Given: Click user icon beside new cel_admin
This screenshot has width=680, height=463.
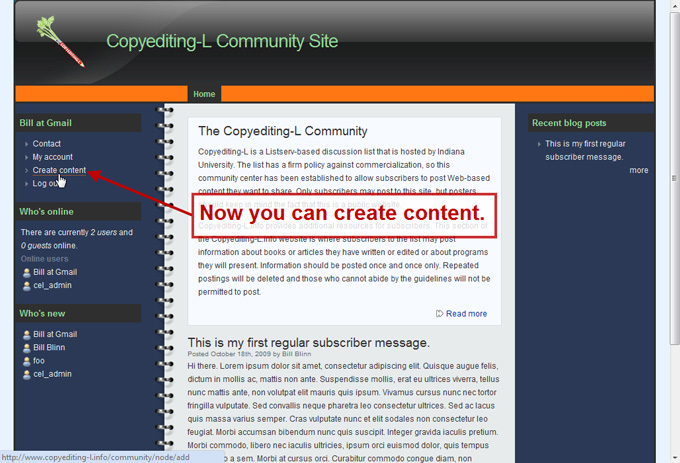Looking at the screenshot, I should pyautogui.click(x=26, y=375).
